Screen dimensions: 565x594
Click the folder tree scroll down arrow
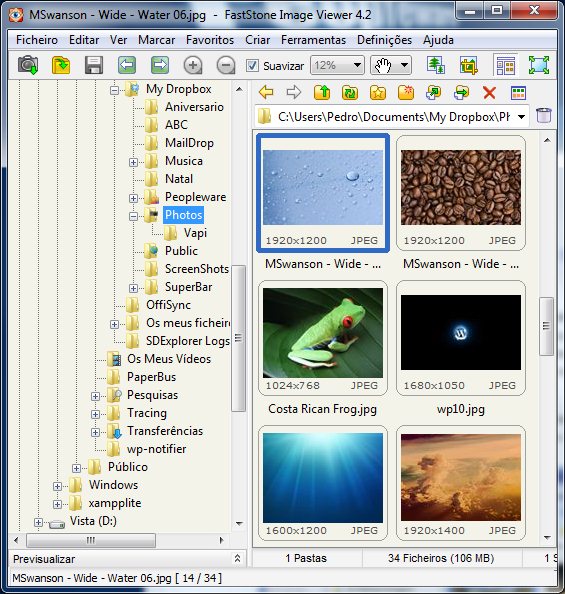(x=239, y=524)
